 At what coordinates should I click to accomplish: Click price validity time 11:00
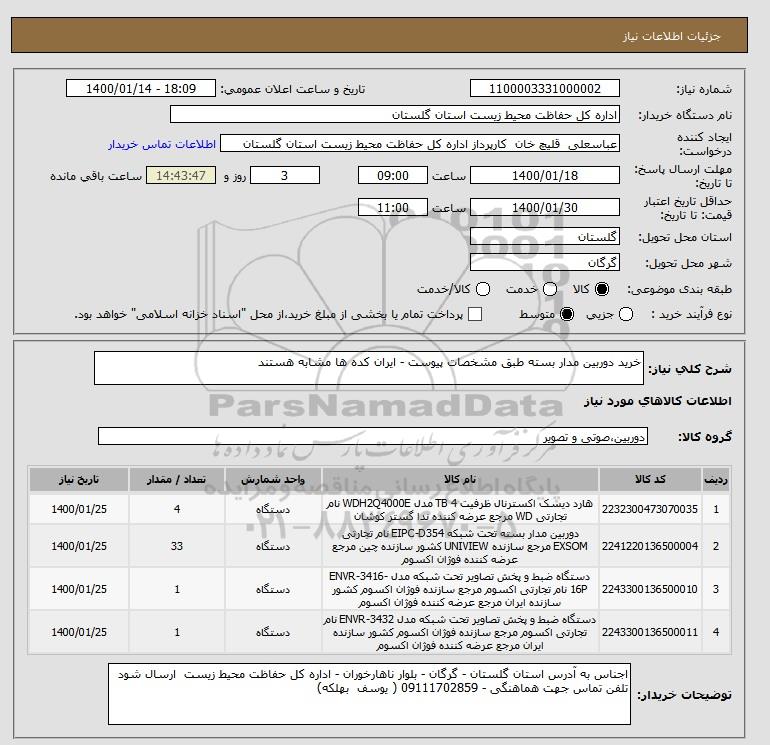pyautogui.click(x=393, y=207)
